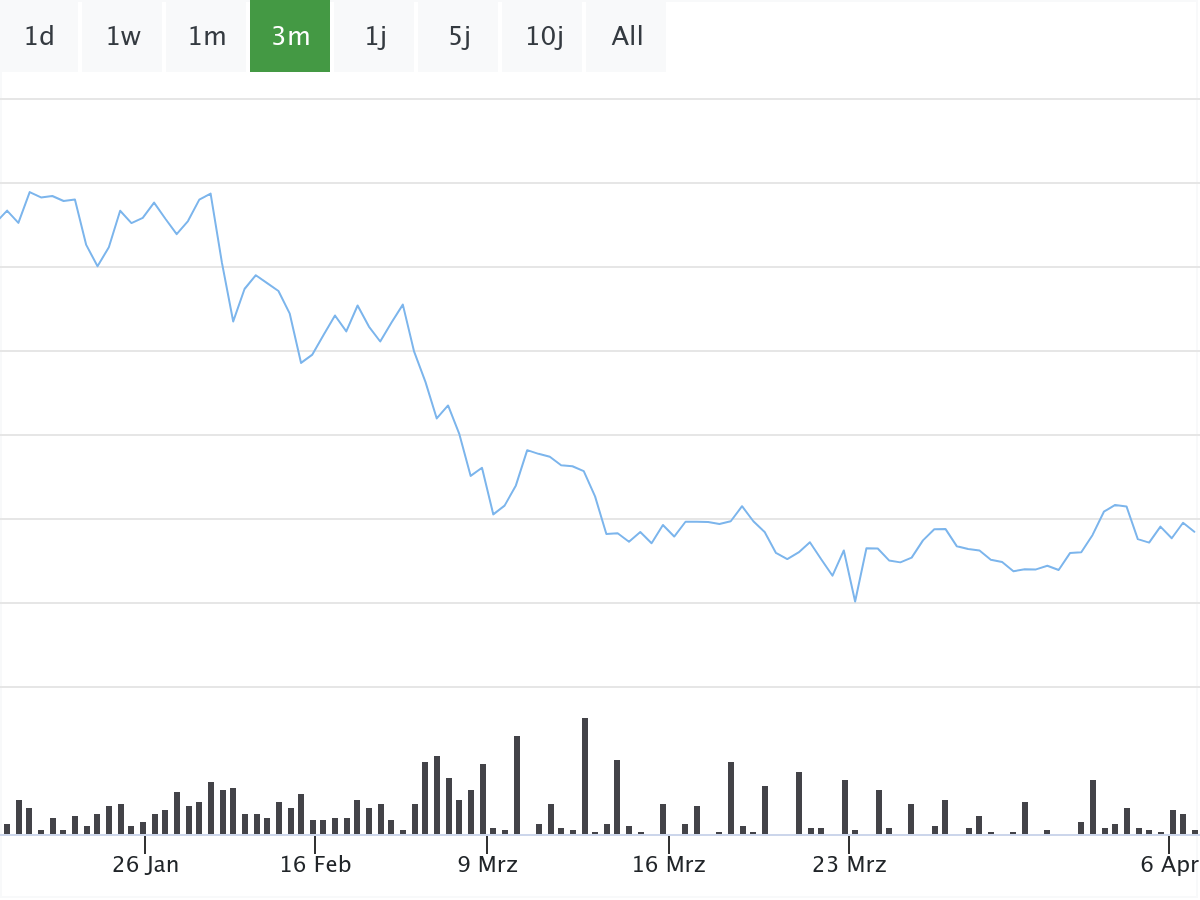Click the 16 Mrz axis label

click(668, 864)
